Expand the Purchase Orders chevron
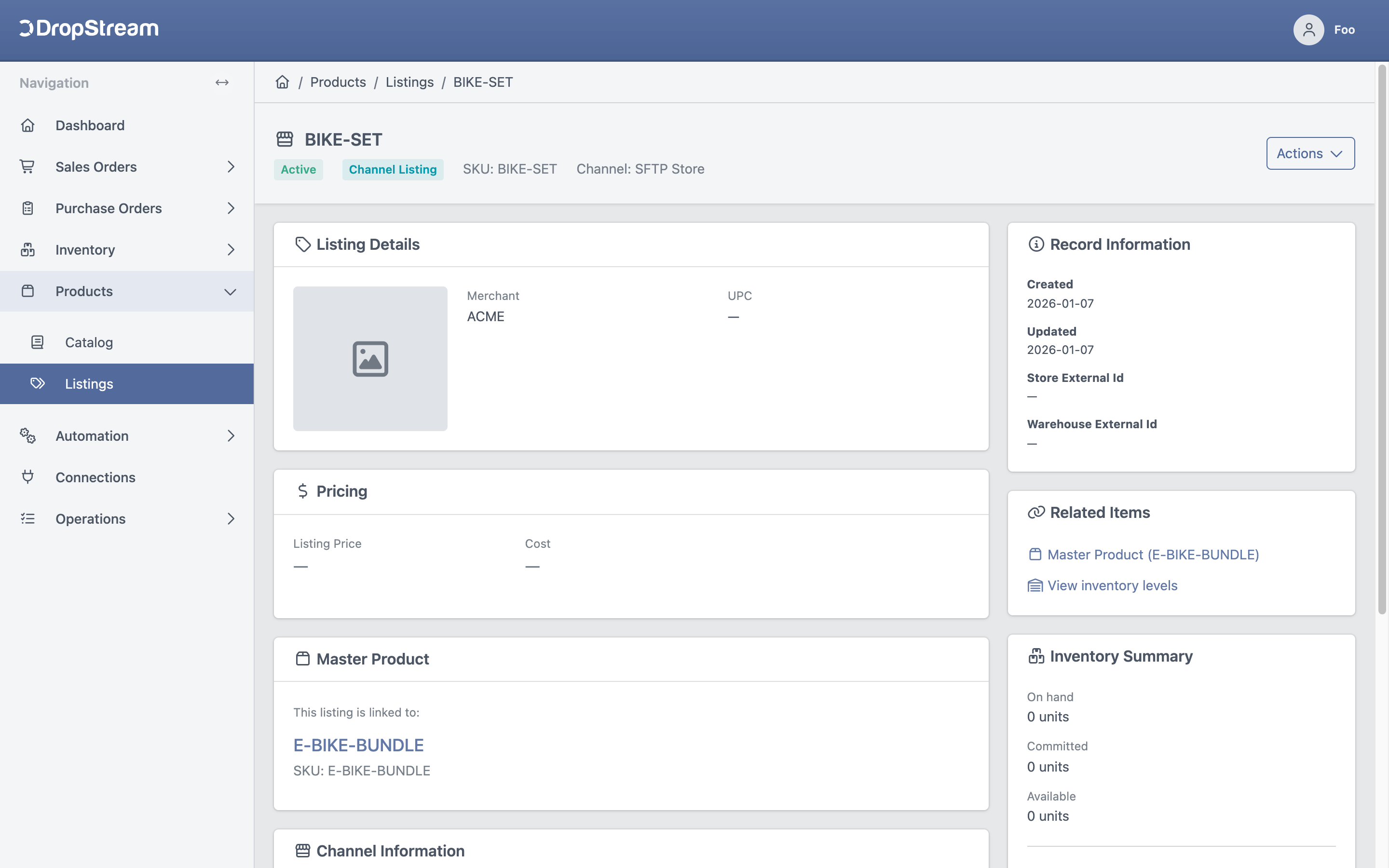This screenshot has height=868, width=1389. tap(231, 208)
